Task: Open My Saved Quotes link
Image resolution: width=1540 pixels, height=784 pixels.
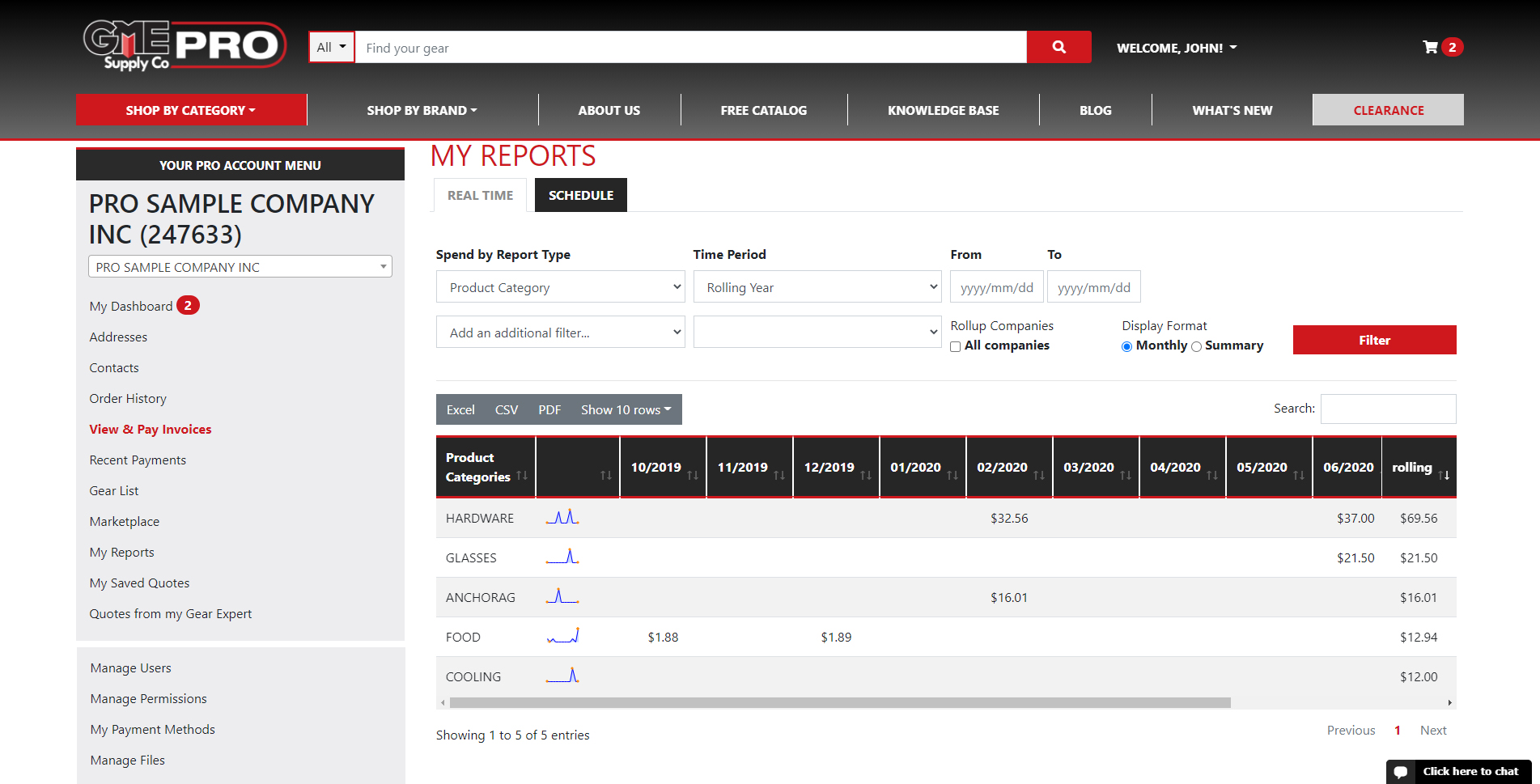Action: [139, 583]
